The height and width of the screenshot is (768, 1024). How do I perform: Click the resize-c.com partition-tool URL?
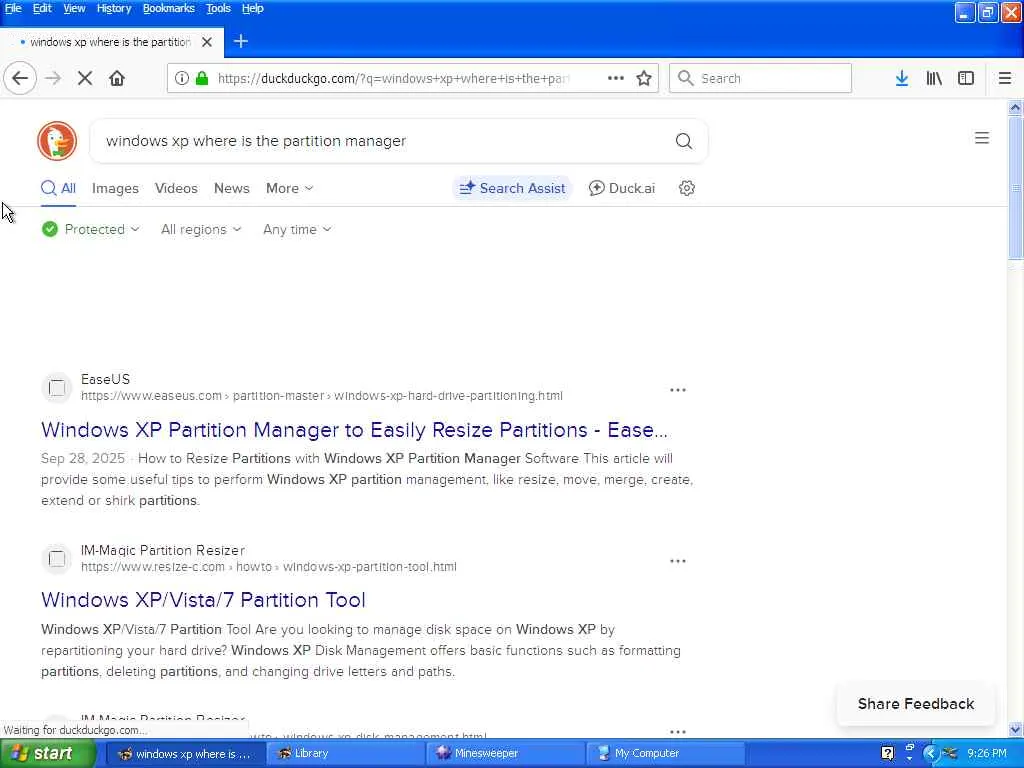click(268, 567)
